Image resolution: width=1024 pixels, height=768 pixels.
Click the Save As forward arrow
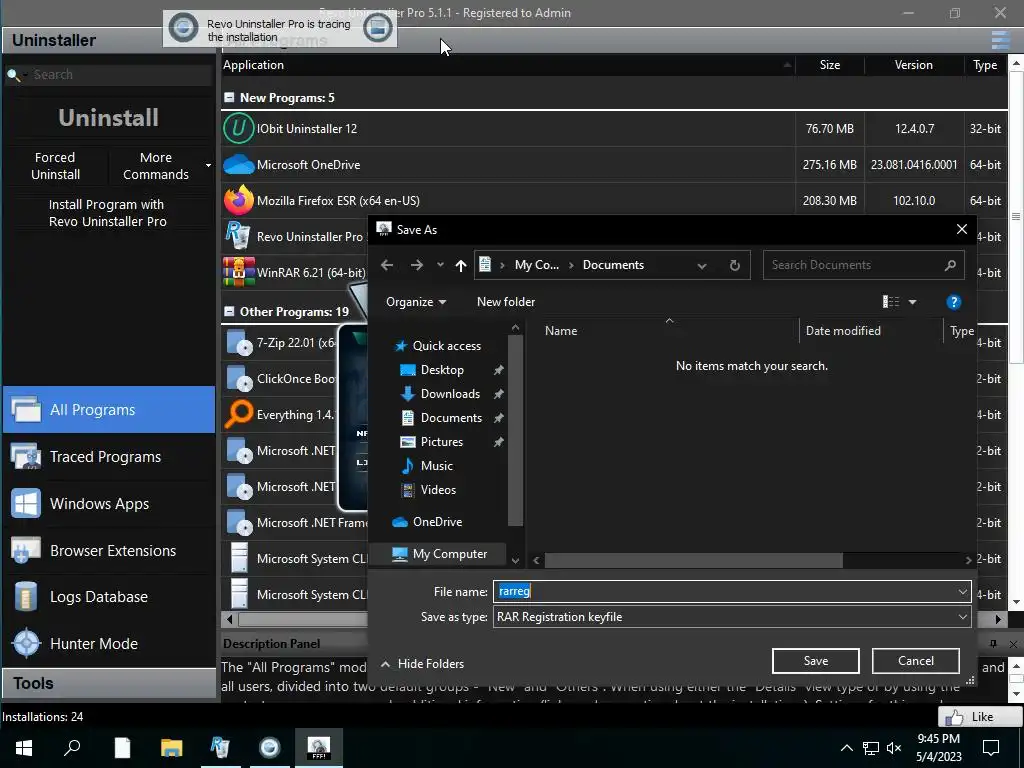click(x=417, y=264)
